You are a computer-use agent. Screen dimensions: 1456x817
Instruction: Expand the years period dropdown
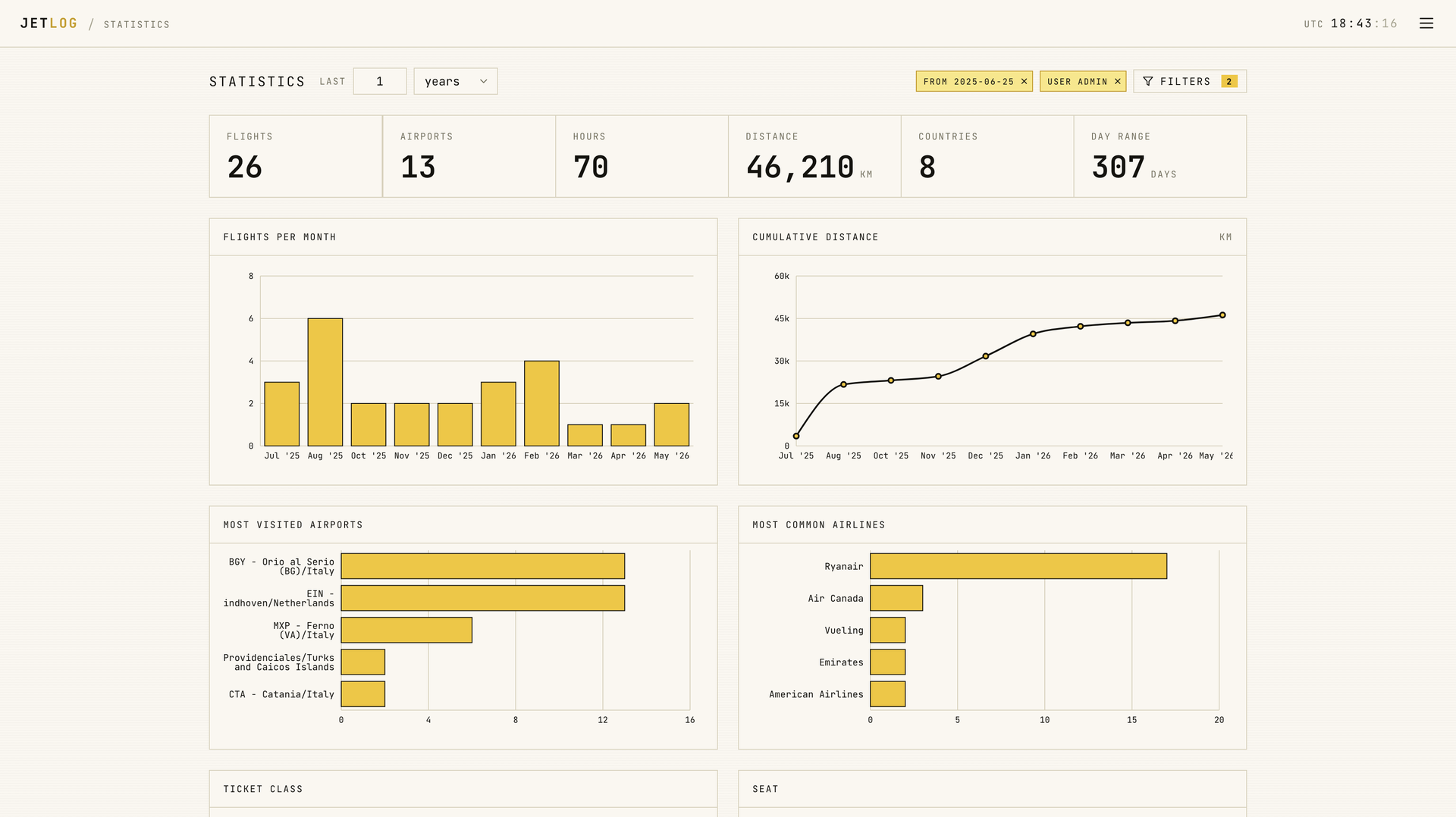point(455,81)
